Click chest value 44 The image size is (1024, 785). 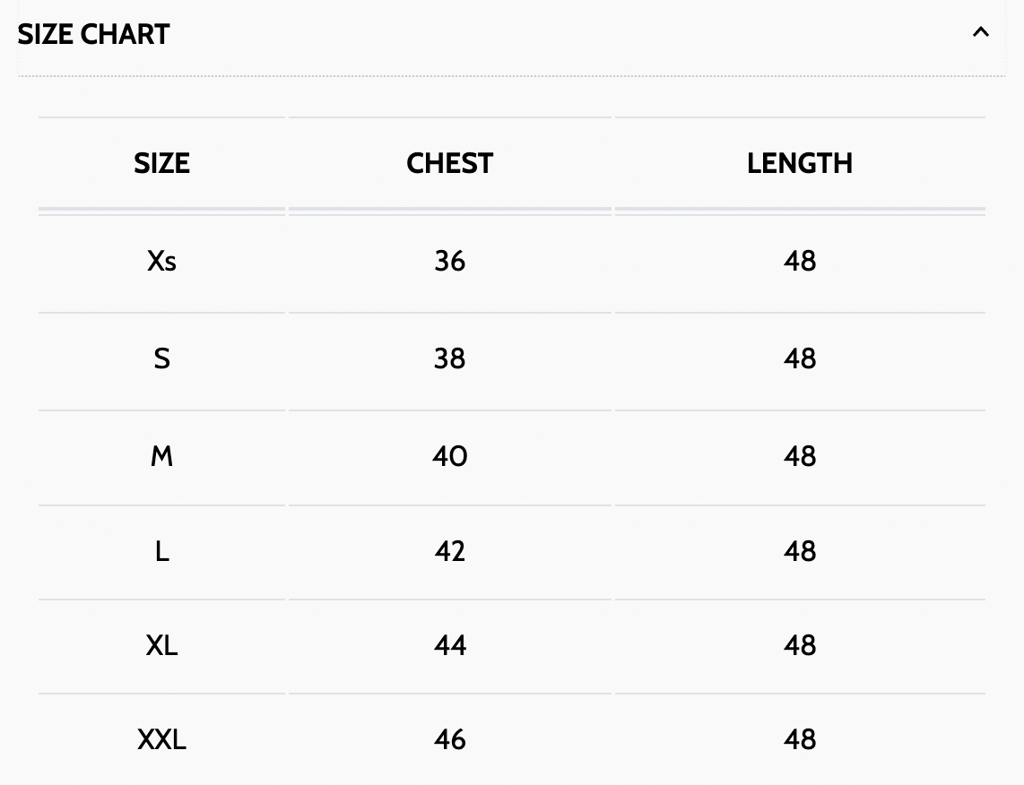(x=450, y=645)
